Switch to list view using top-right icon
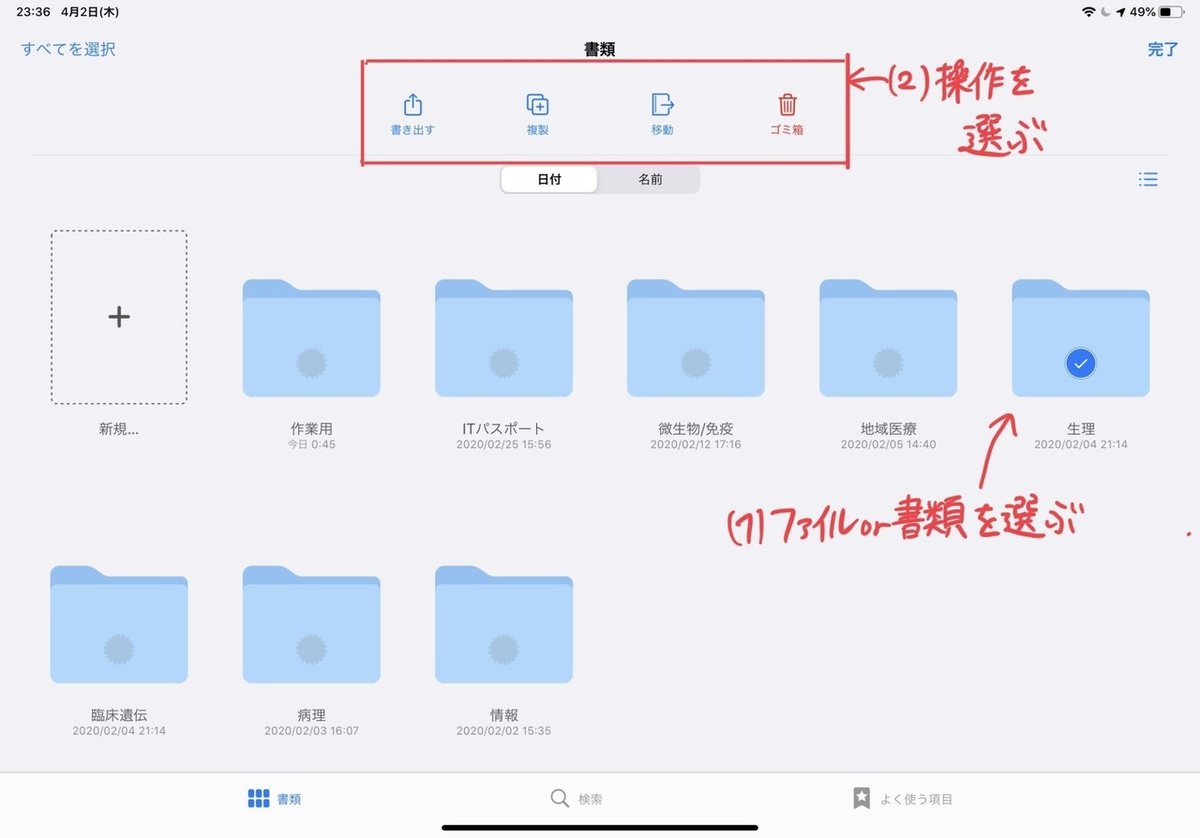The height and width of the screenshot is (838, 1200). point(1148,179)
